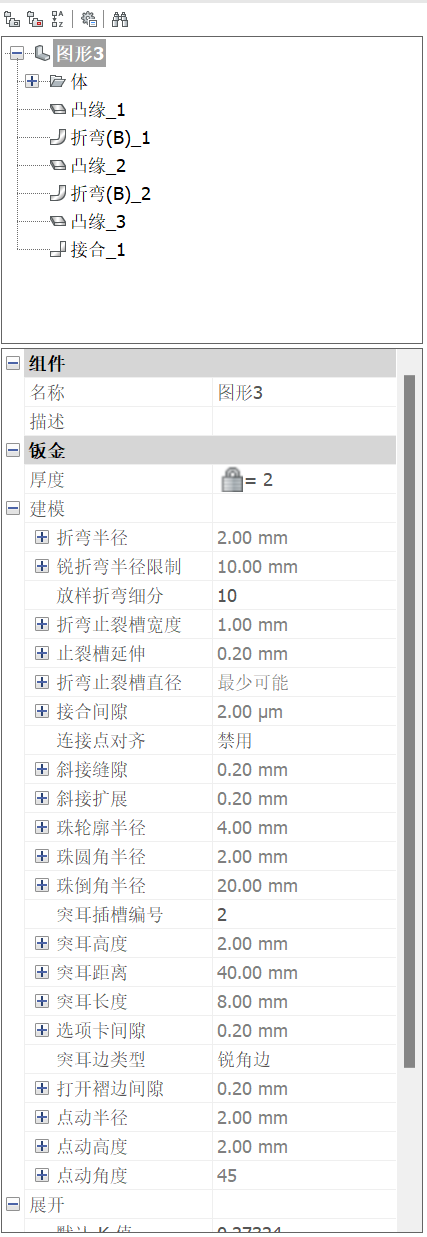This screenshot has width=427, height=1237.
Task: Expand the 折弯半径 property row
Action: click(41, 538)
